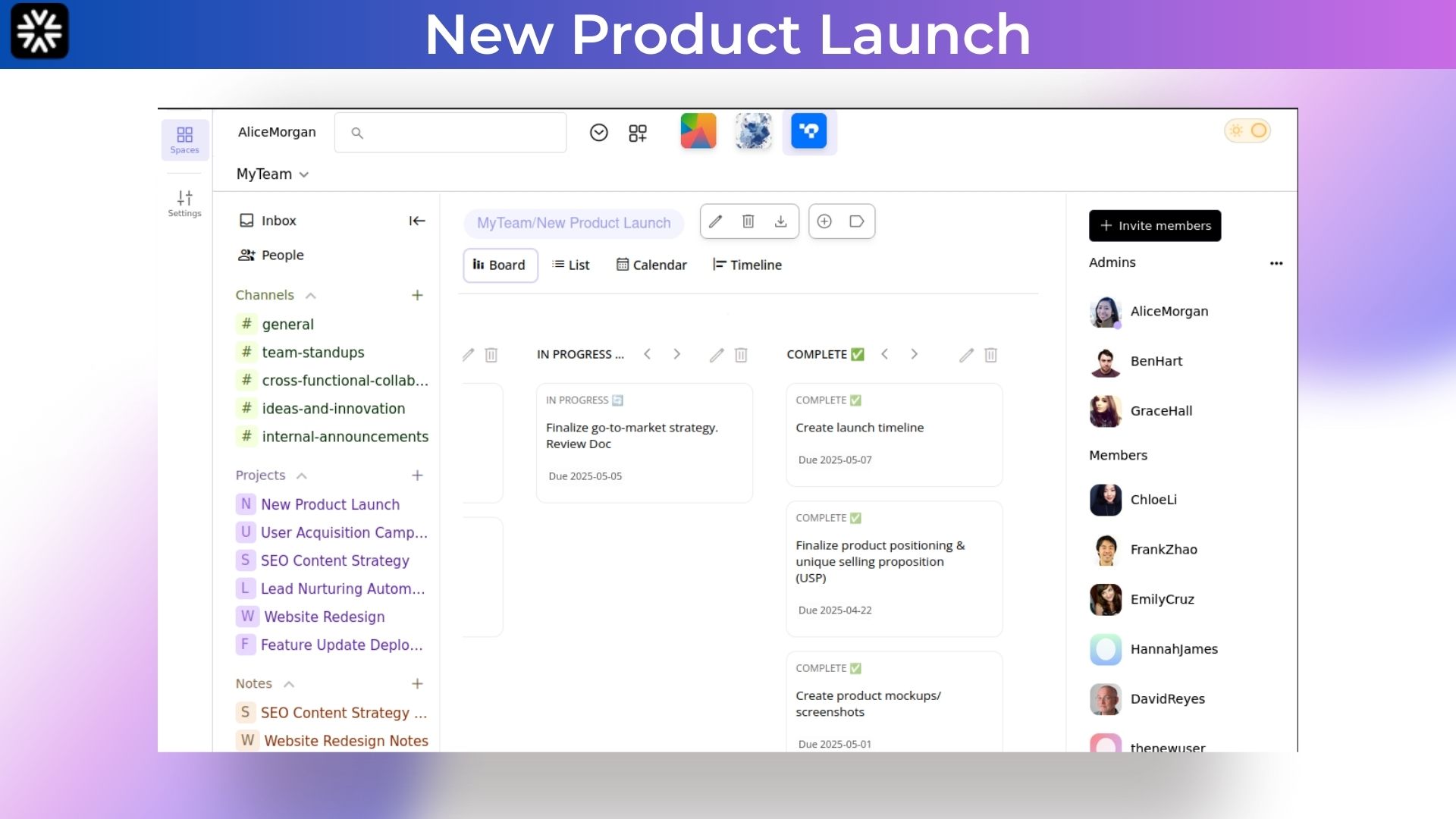The image size is (1456, 819).
Task: Move IN PROGRESS column right with arrow
Action: click(676, 354)
